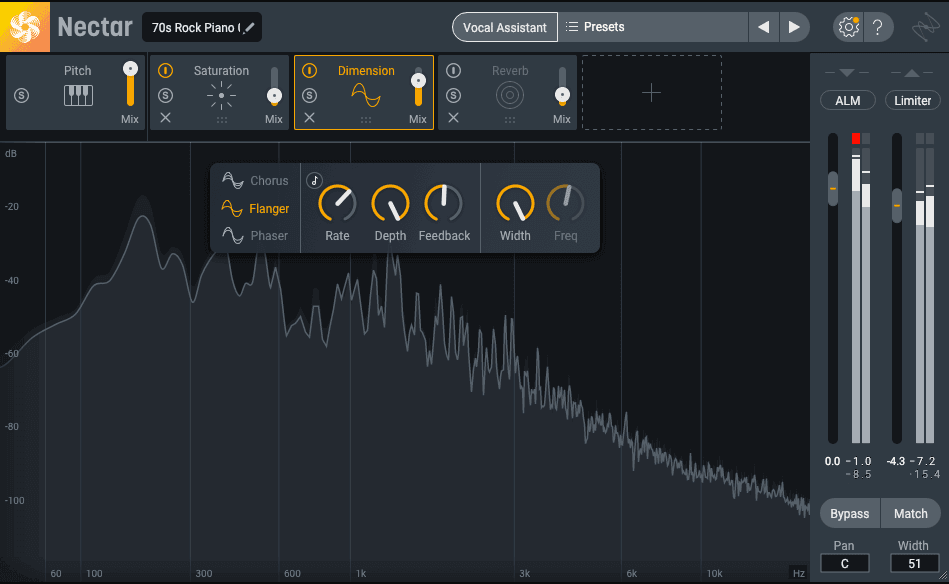The width and height of the screenshot is (949, 584).
Task: Click the Match gain button
Action: coord(911,514)
